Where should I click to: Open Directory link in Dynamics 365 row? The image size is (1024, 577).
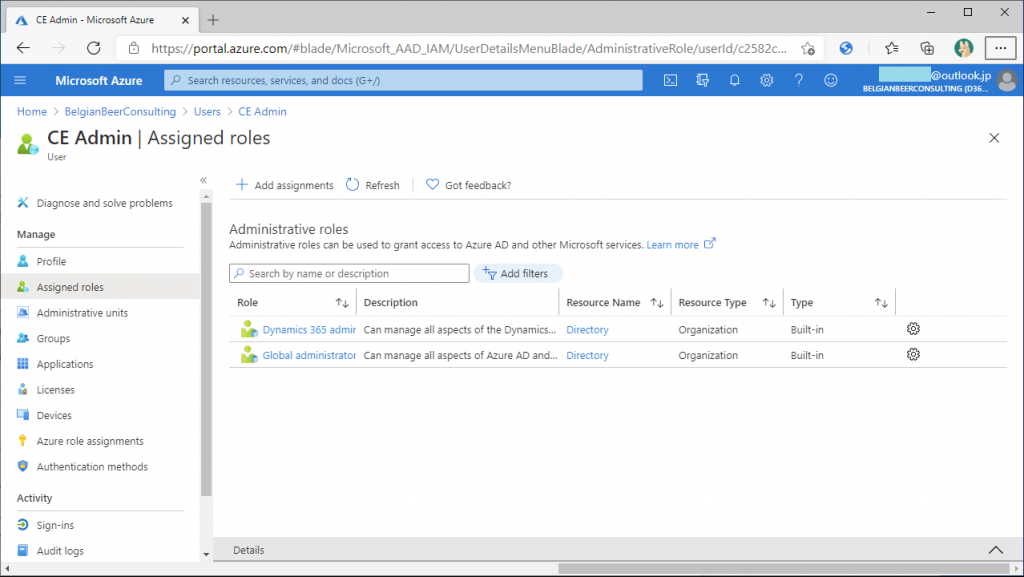[x=587, y=330]
